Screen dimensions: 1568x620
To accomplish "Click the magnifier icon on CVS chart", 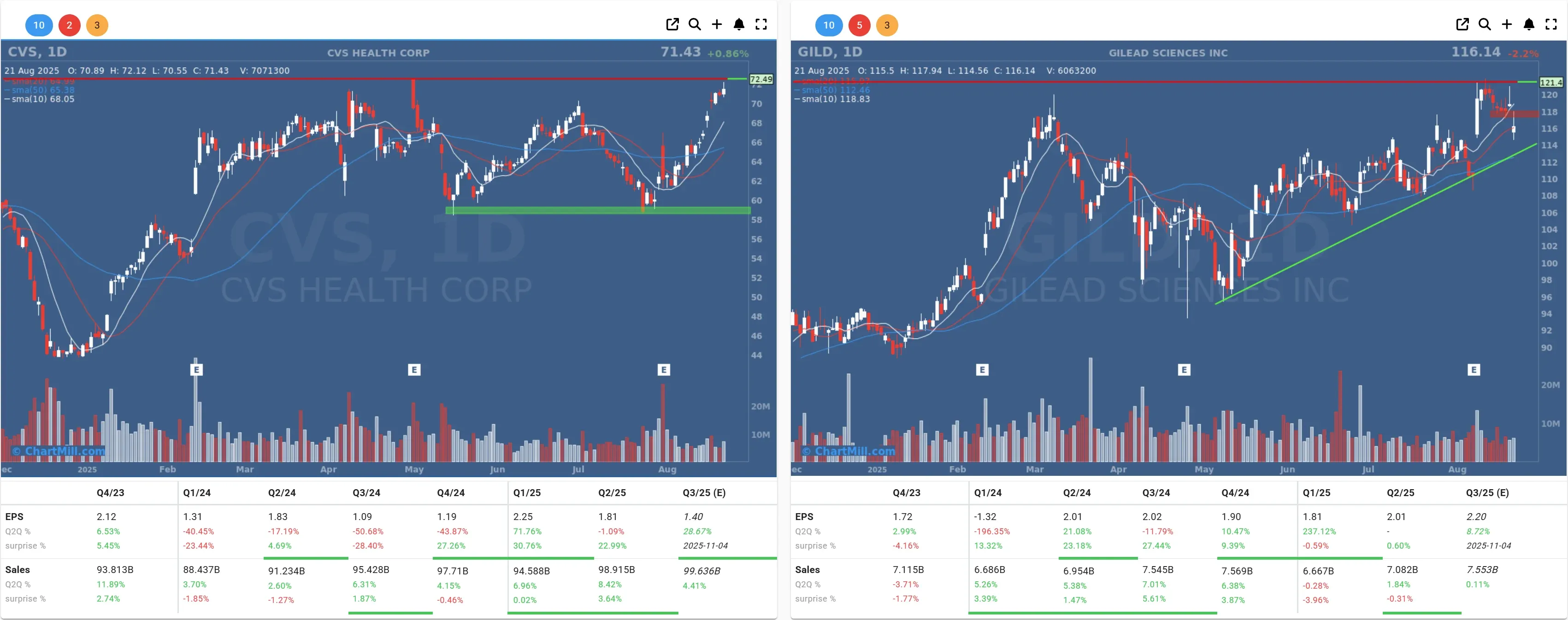I will (695, 24).
